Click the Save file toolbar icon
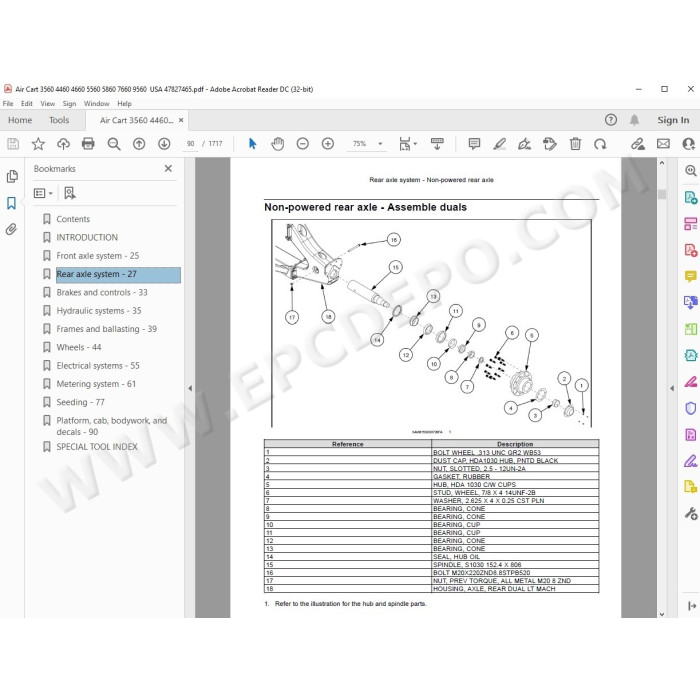This screenshot has height=700, width=700. (13, 144)
